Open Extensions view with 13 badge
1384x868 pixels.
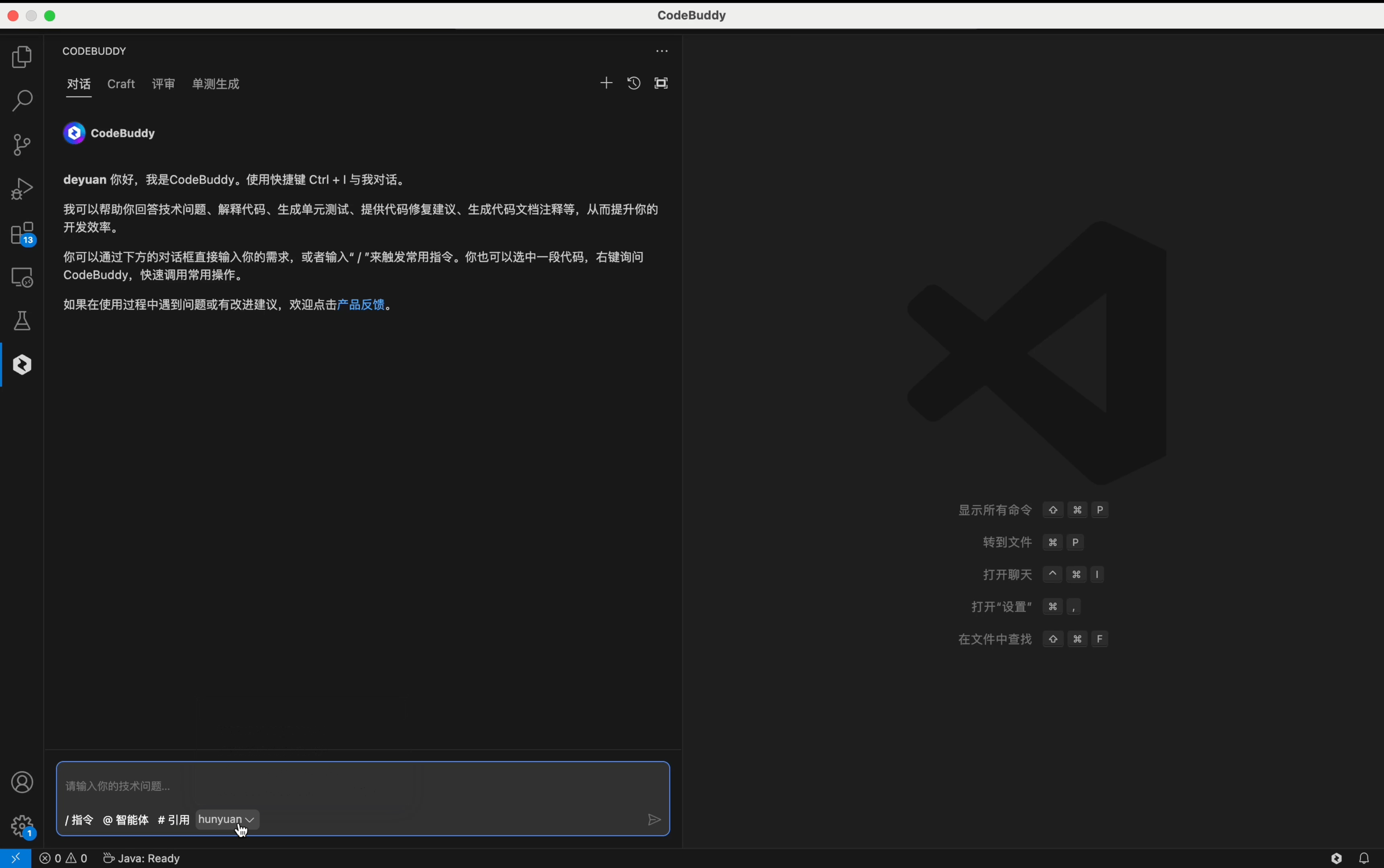click(x=23, y=233)
